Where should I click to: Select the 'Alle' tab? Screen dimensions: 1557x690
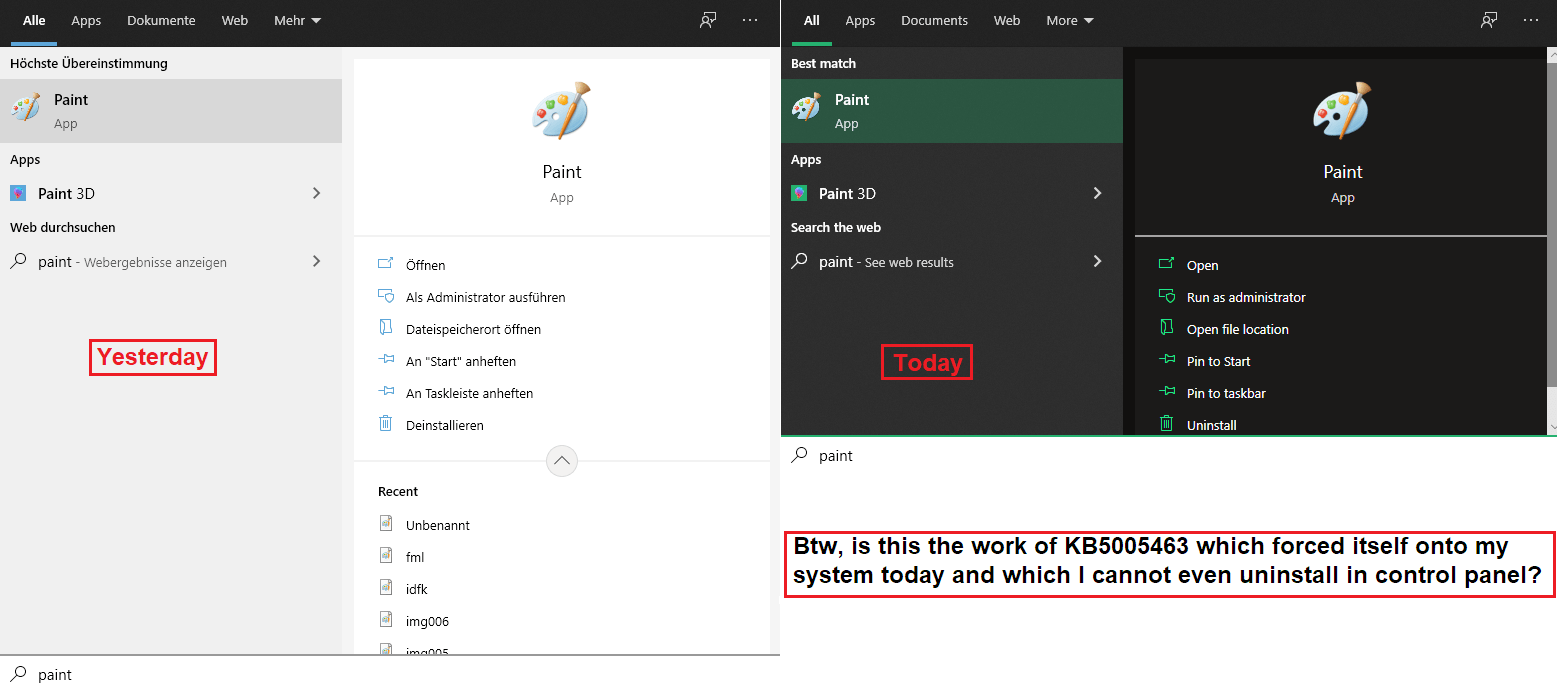(34, 20)
